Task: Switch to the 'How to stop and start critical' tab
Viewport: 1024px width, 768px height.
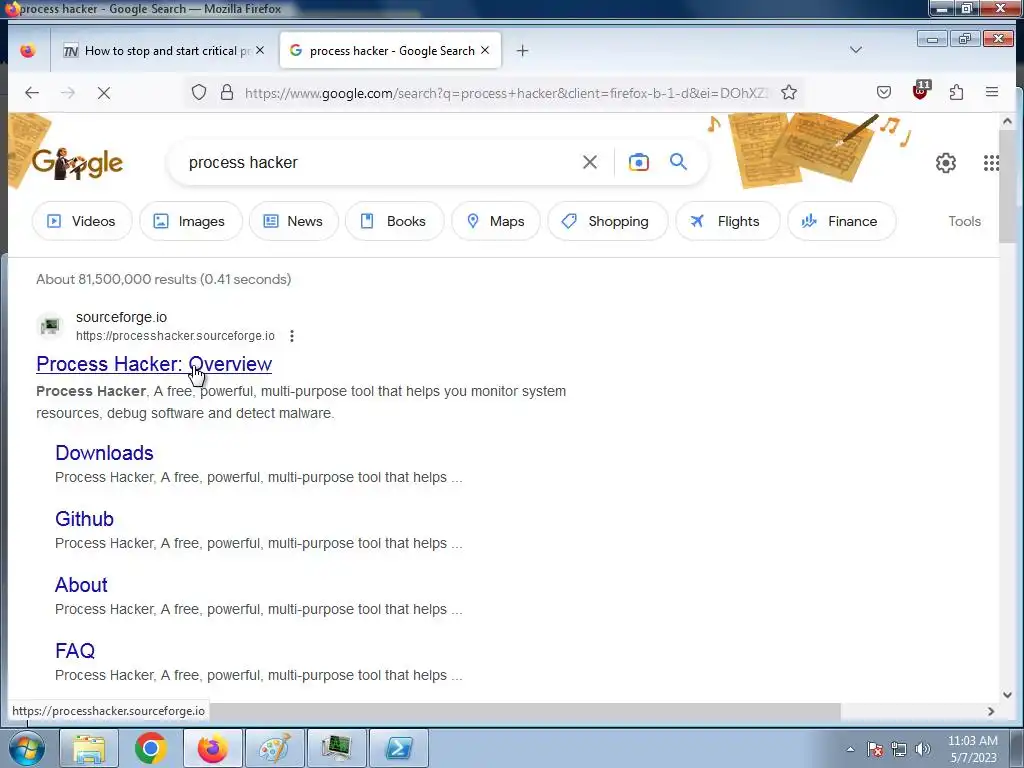Action: coord(156,51)
